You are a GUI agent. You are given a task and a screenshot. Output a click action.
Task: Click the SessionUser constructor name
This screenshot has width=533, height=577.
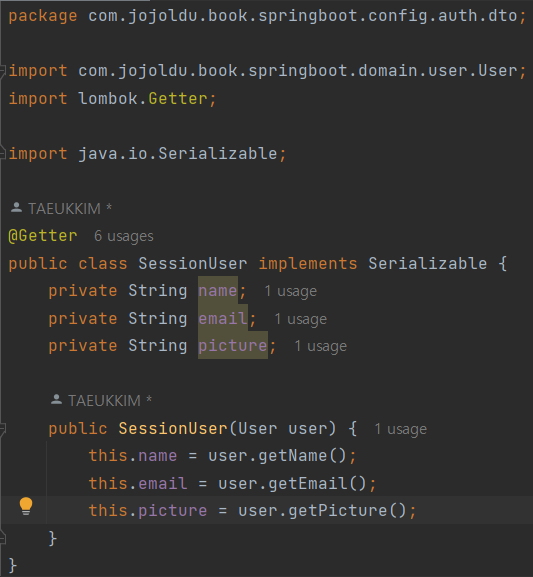coord(173,429)
